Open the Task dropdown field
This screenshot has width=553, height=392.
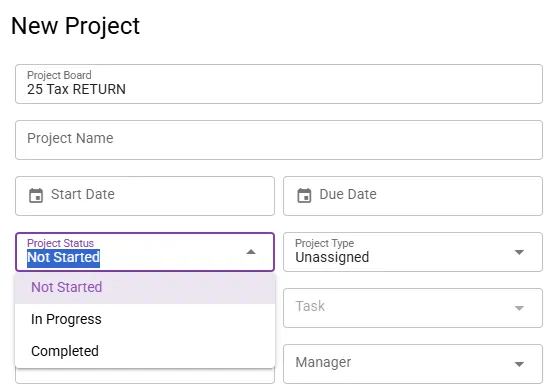[413, 308]
